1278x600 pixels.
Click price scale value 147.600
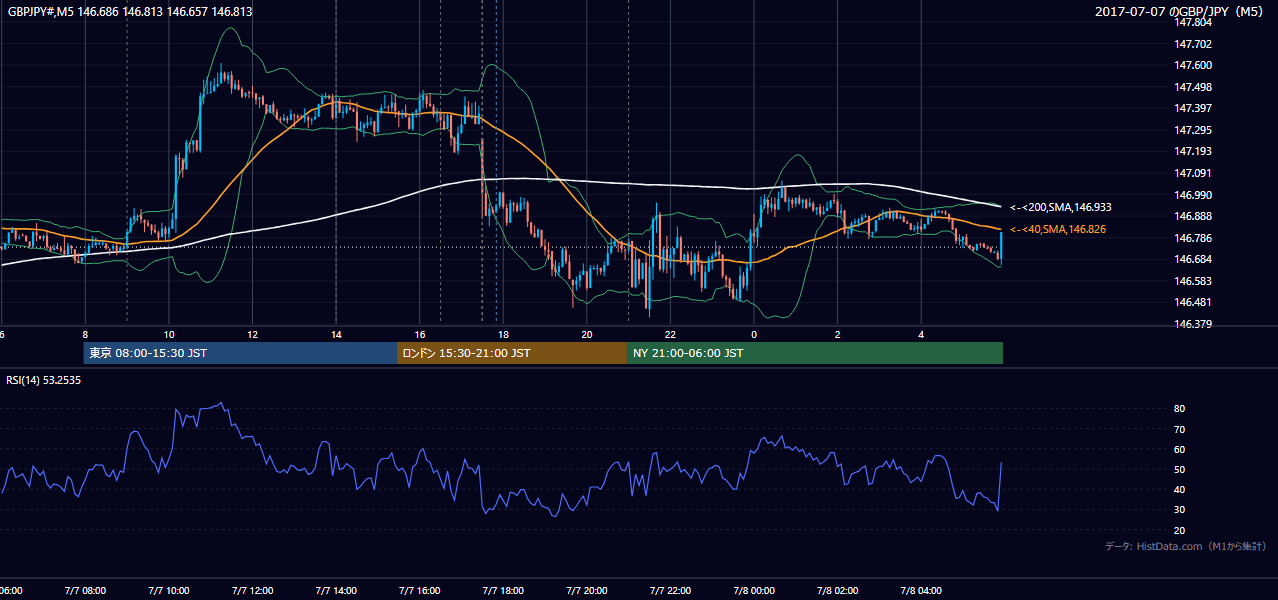tap(1194, 65)
